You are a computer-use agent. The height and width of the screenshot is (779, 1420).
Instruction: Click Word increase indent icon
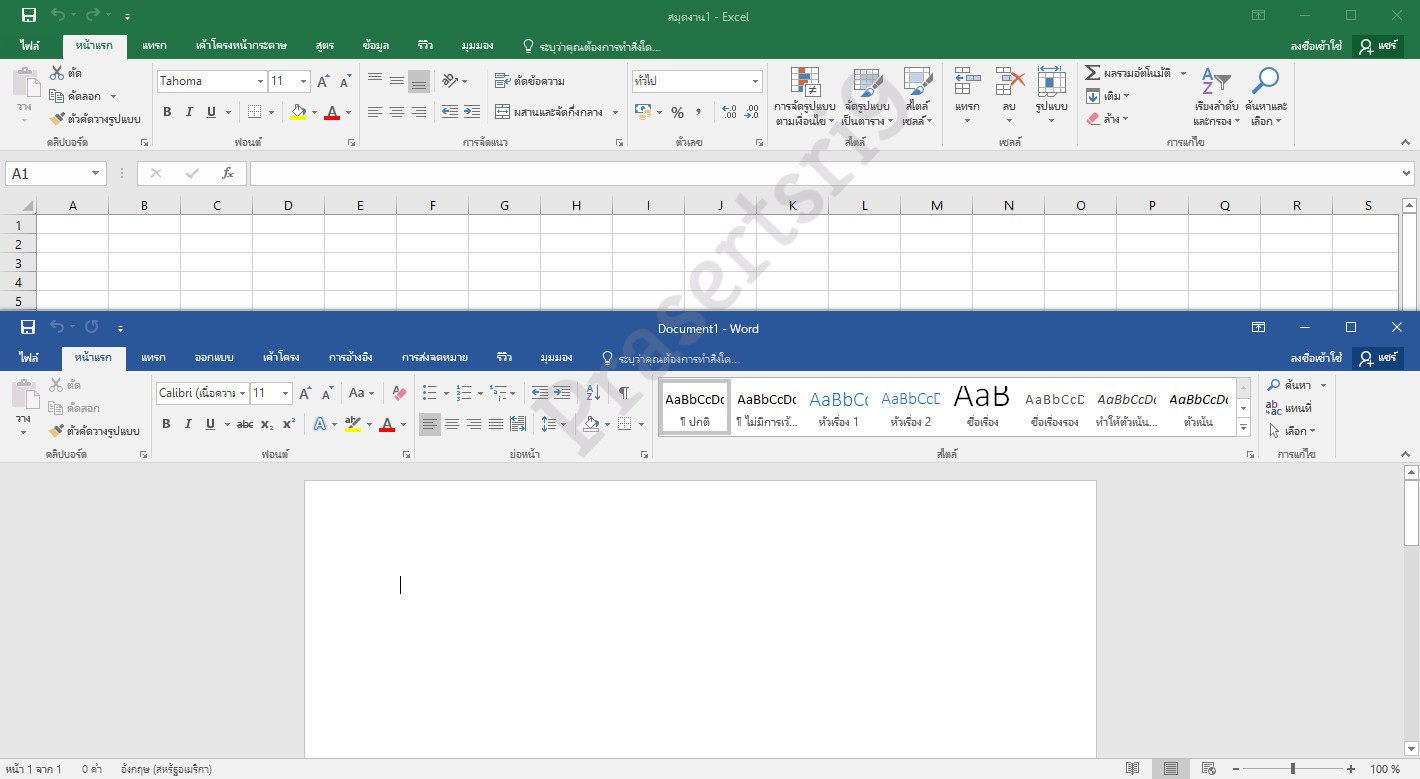point(562,393)
